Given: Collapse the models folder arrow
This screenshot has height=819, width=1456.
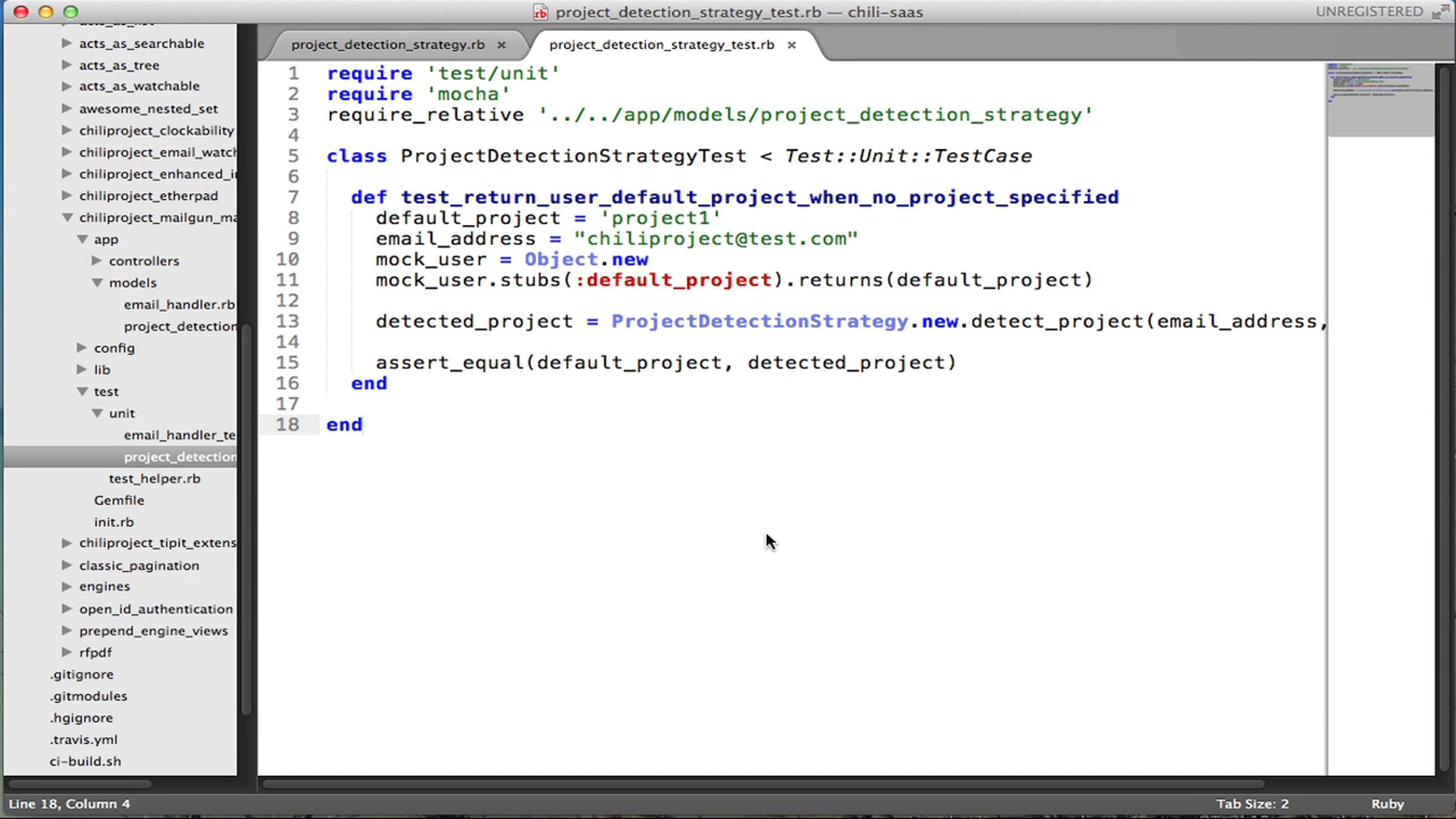Looking at the screenshot, I should [x=97, y=283].
